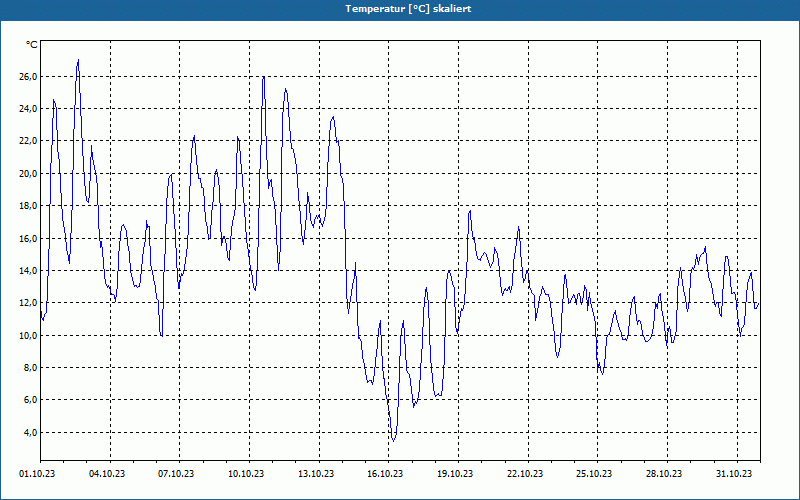Click the date label 31.10.23
This screenshot has height=500, width=800.
[734, 474]
